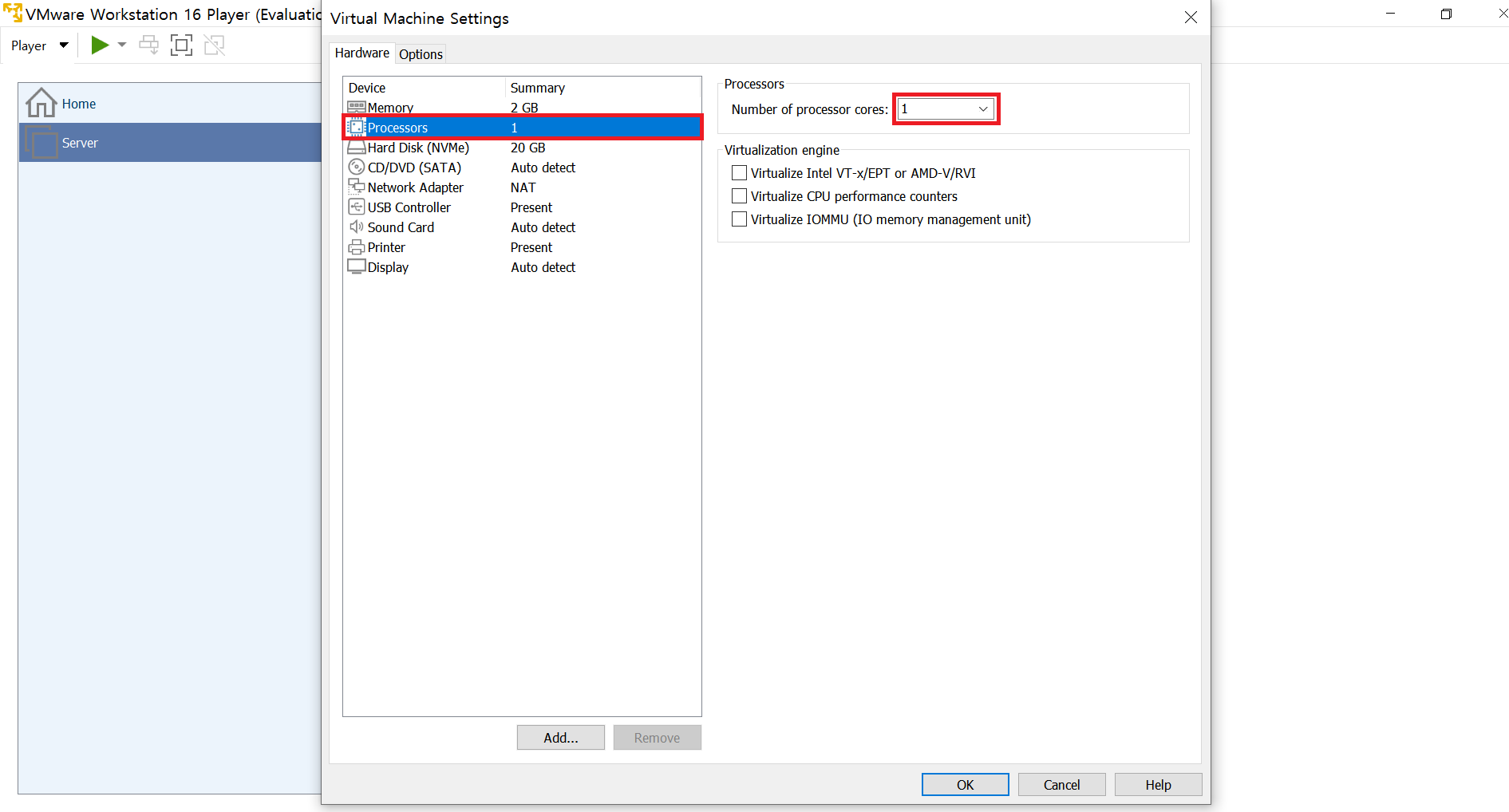The image size is (1509, 812).
Task: Click the '2 GB' memory summary
Action: point(524,108)
